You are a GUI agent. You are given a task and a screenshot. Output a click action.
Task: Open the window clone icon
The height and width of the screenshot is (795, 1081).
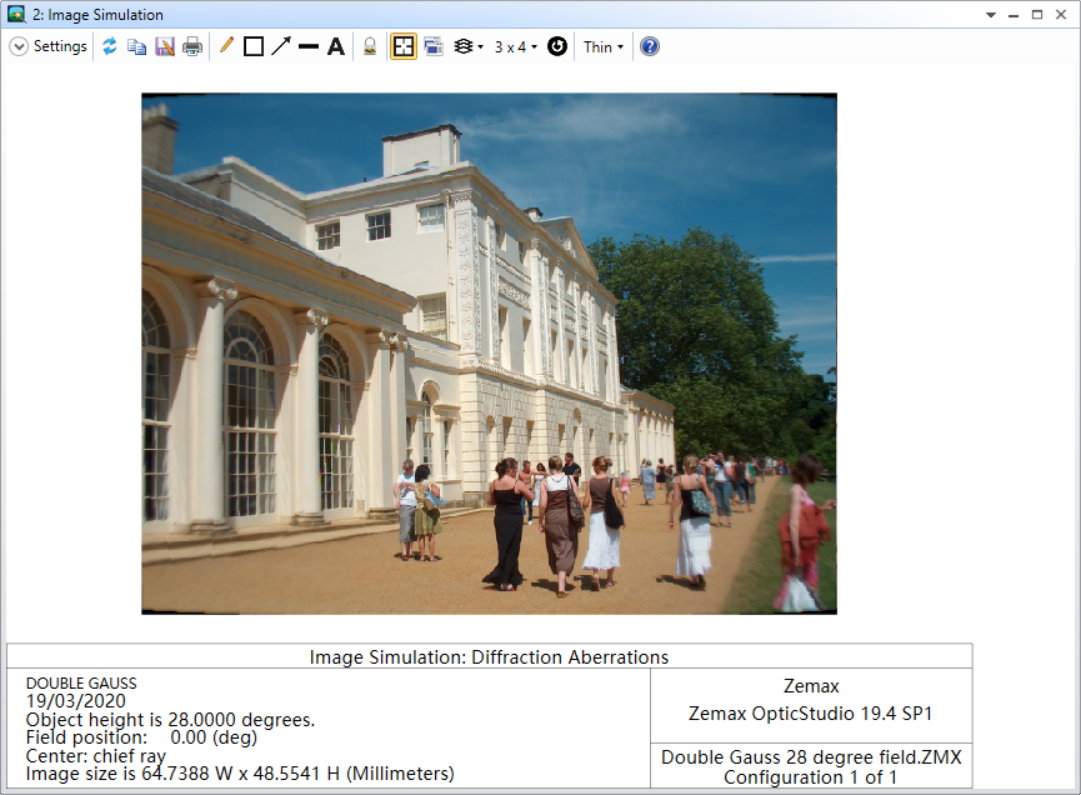pyautogui.click(x=433, y=46)
